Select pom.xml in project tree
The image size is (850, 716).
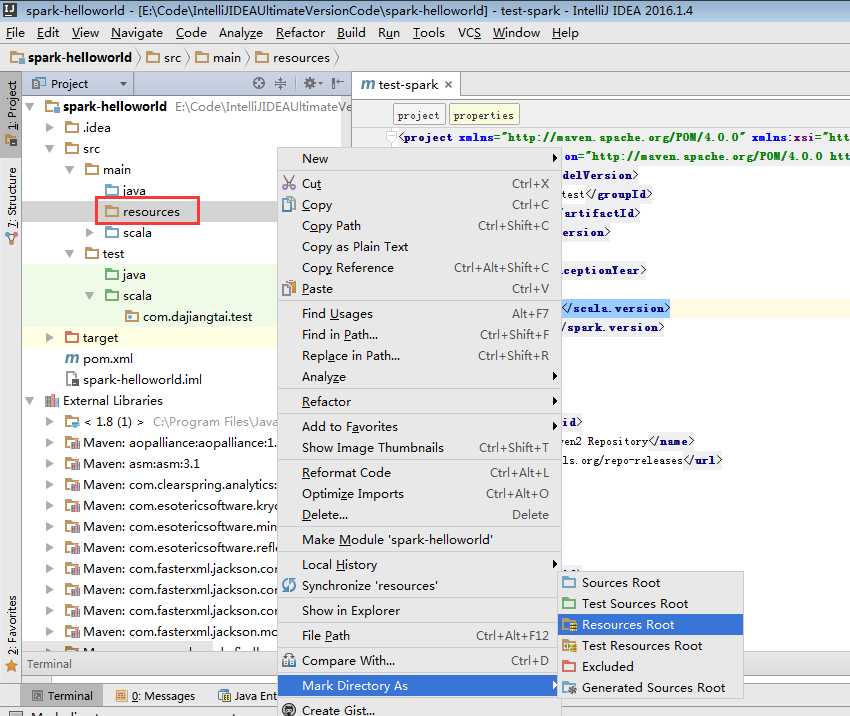[x=99, y=358]
